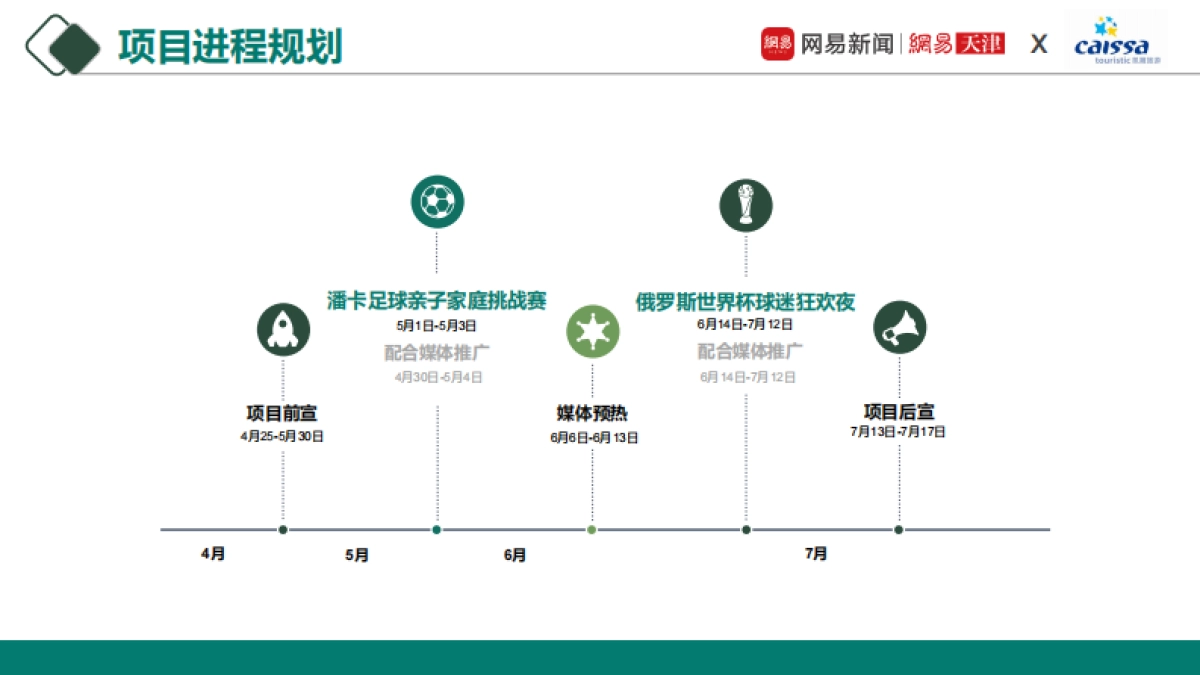This screenshot has width=1200, height=675.
Task: Click the trophy icon above 俄罗斯世界杯 event
Action: point(746,204)
